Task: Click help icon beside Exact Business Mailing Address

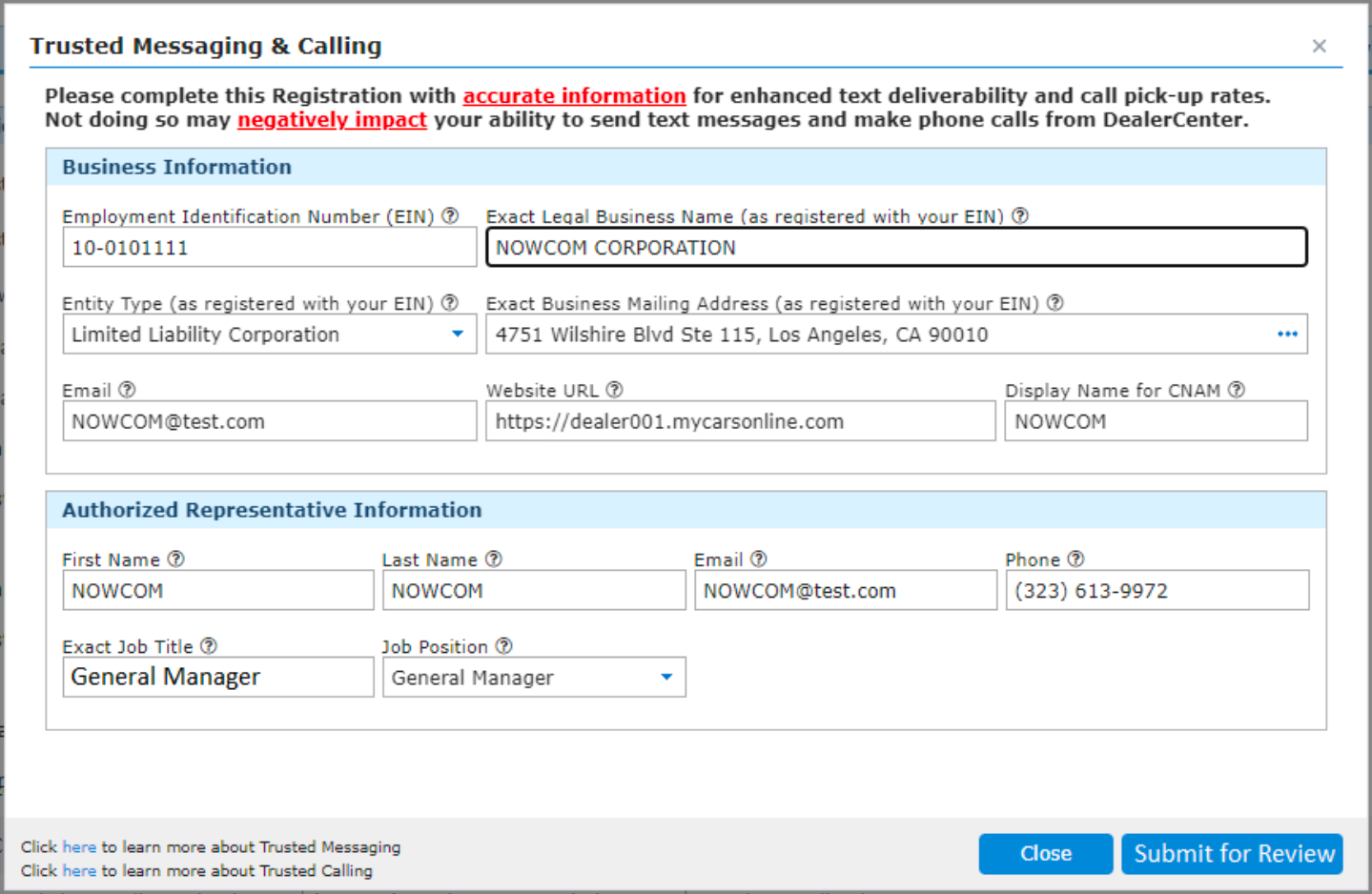Action: pyautogui.click(x=1055, y=303)
